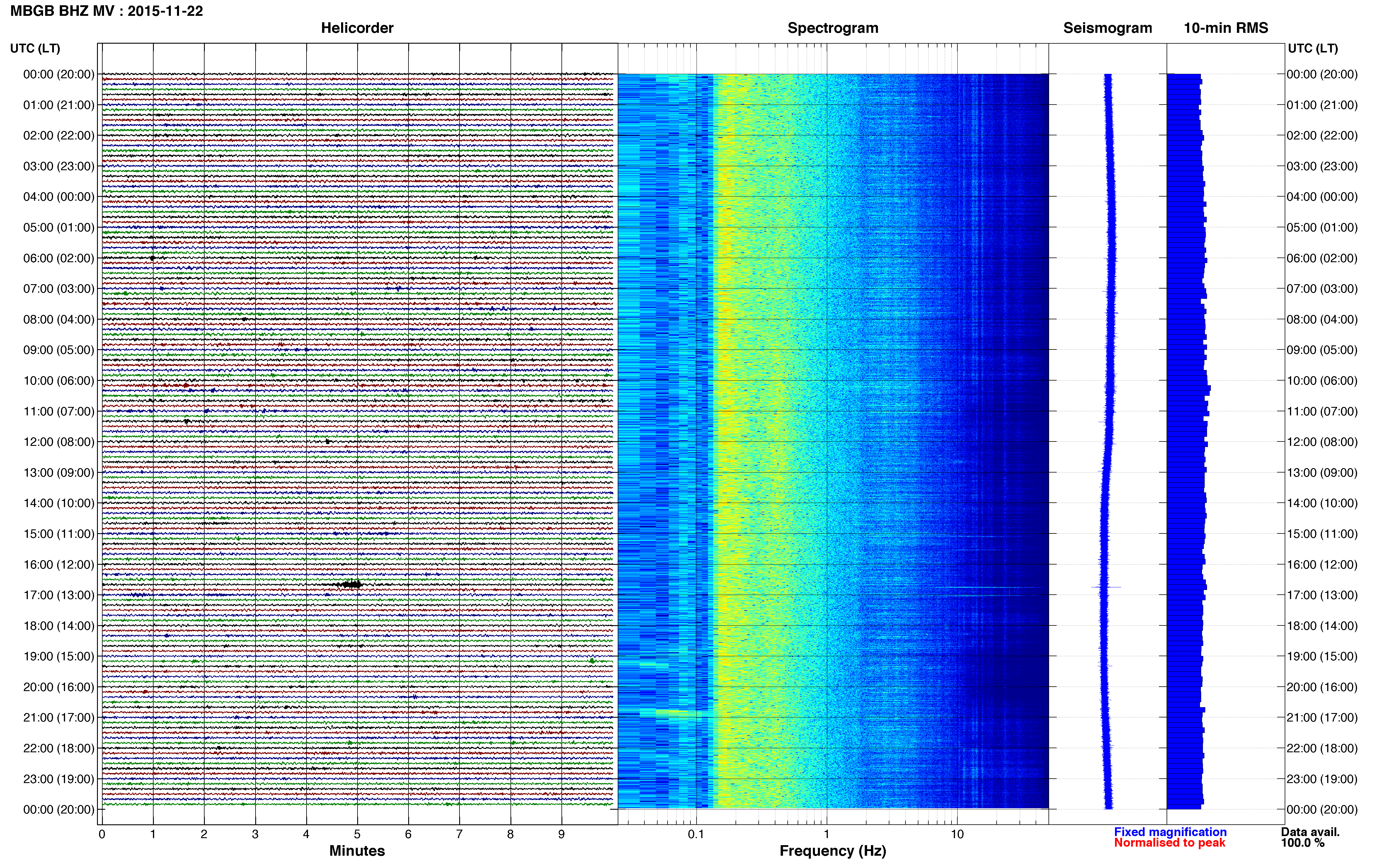This screenshot has height=868, width=1389.
Task: Click the Helicorder-side 17:00 (13:00) time label
Action: [x=59, y=595]
